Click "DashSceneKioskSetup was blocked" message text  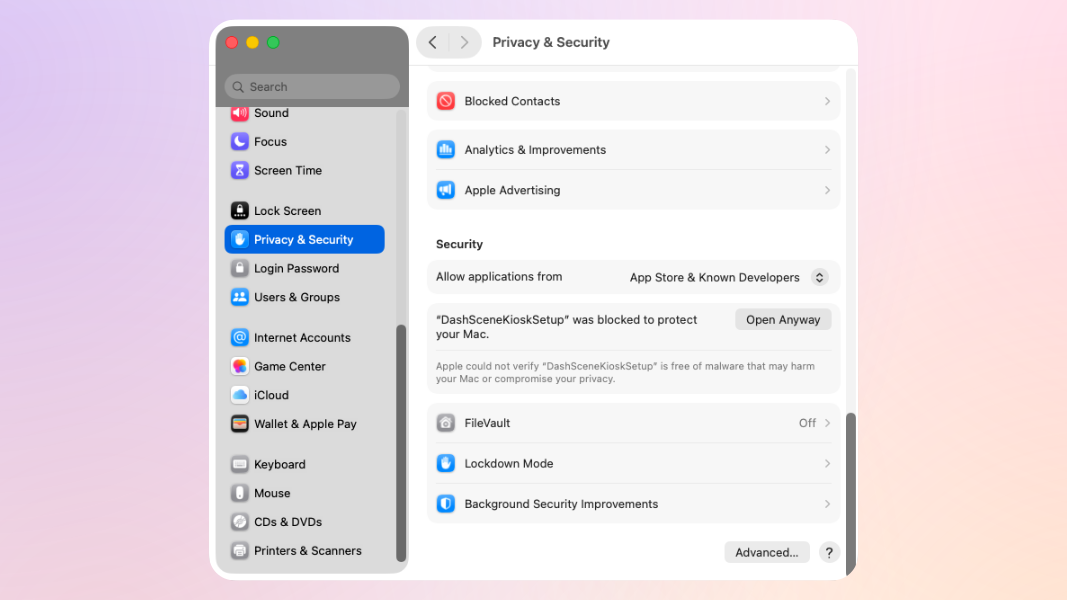tap(567, 327)
